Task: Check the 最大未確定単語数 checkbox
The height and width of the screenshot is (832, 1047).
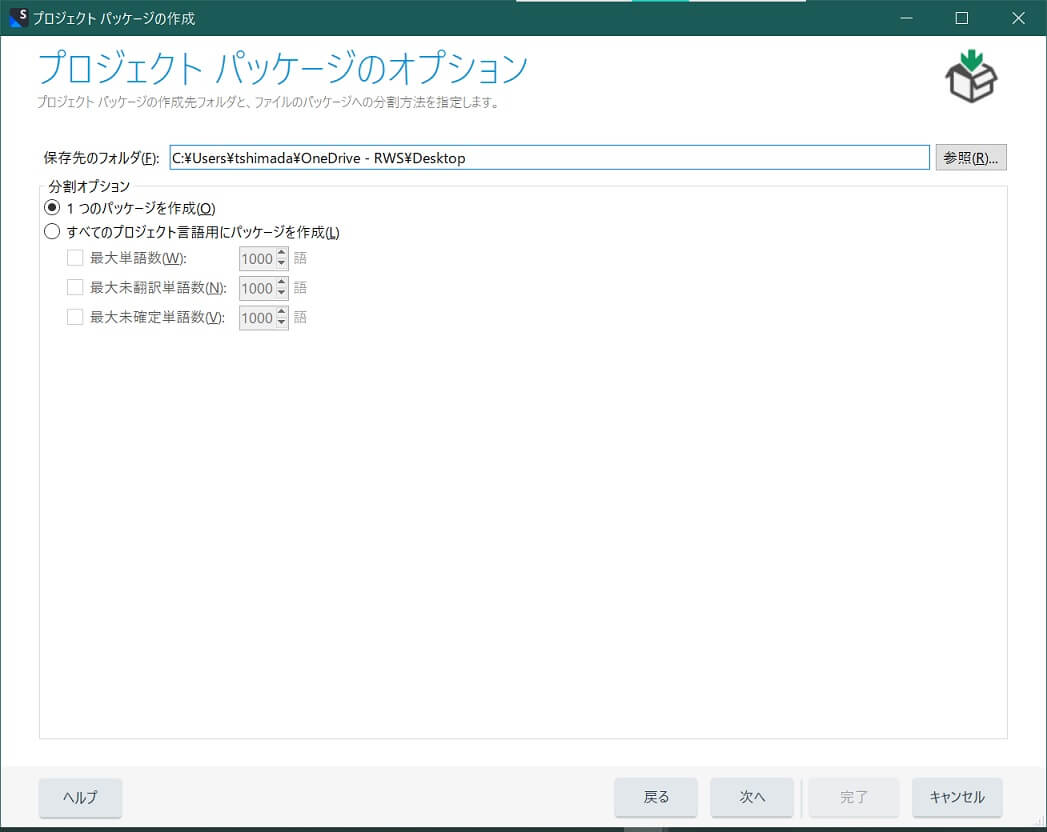Action: click(75, 317)
